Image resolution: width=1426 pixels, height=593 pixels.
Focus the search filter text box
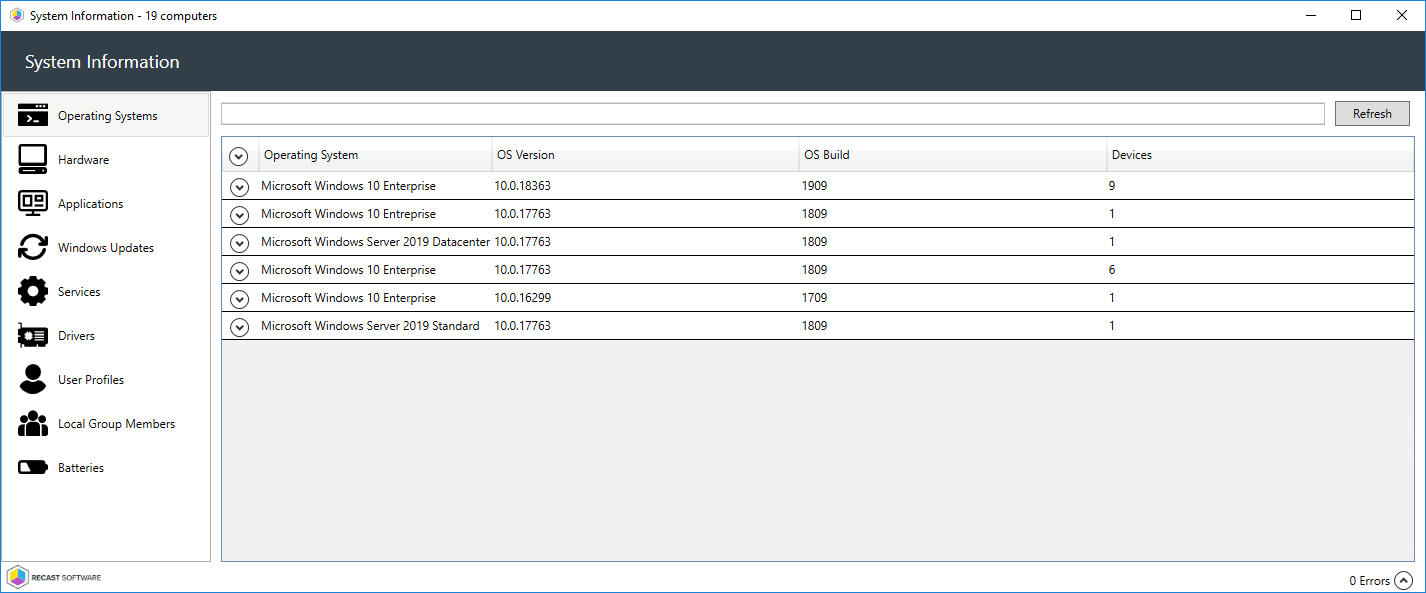tap(773, 113)
